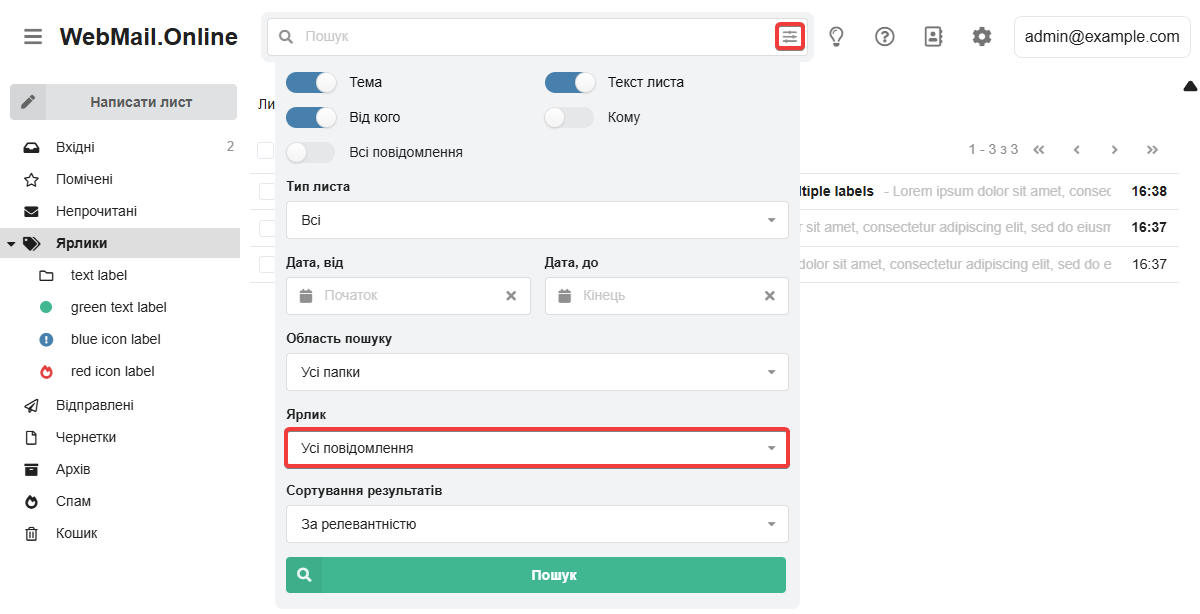This screenshot has height=614, width=1200.
Task: Toggle the 'Тема' search switch
Action: [311, 82]
